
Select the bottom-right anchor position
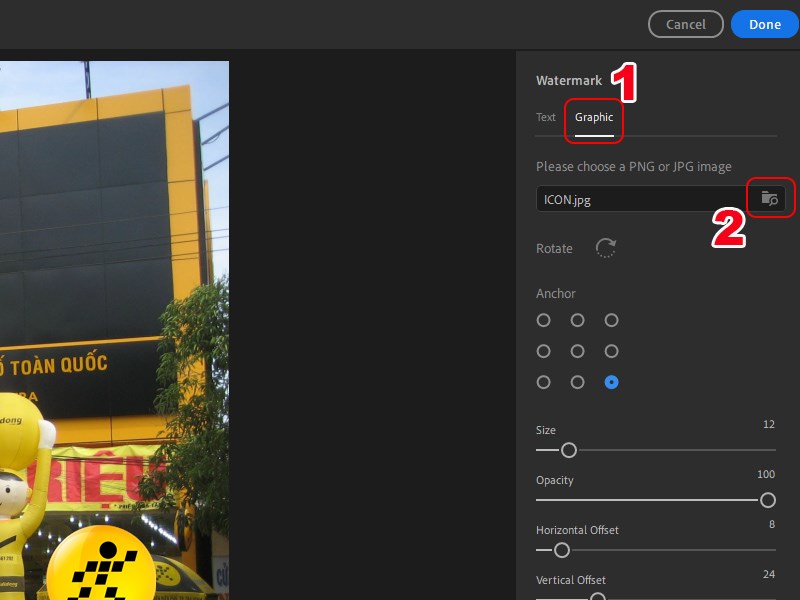tap(611, 382)
